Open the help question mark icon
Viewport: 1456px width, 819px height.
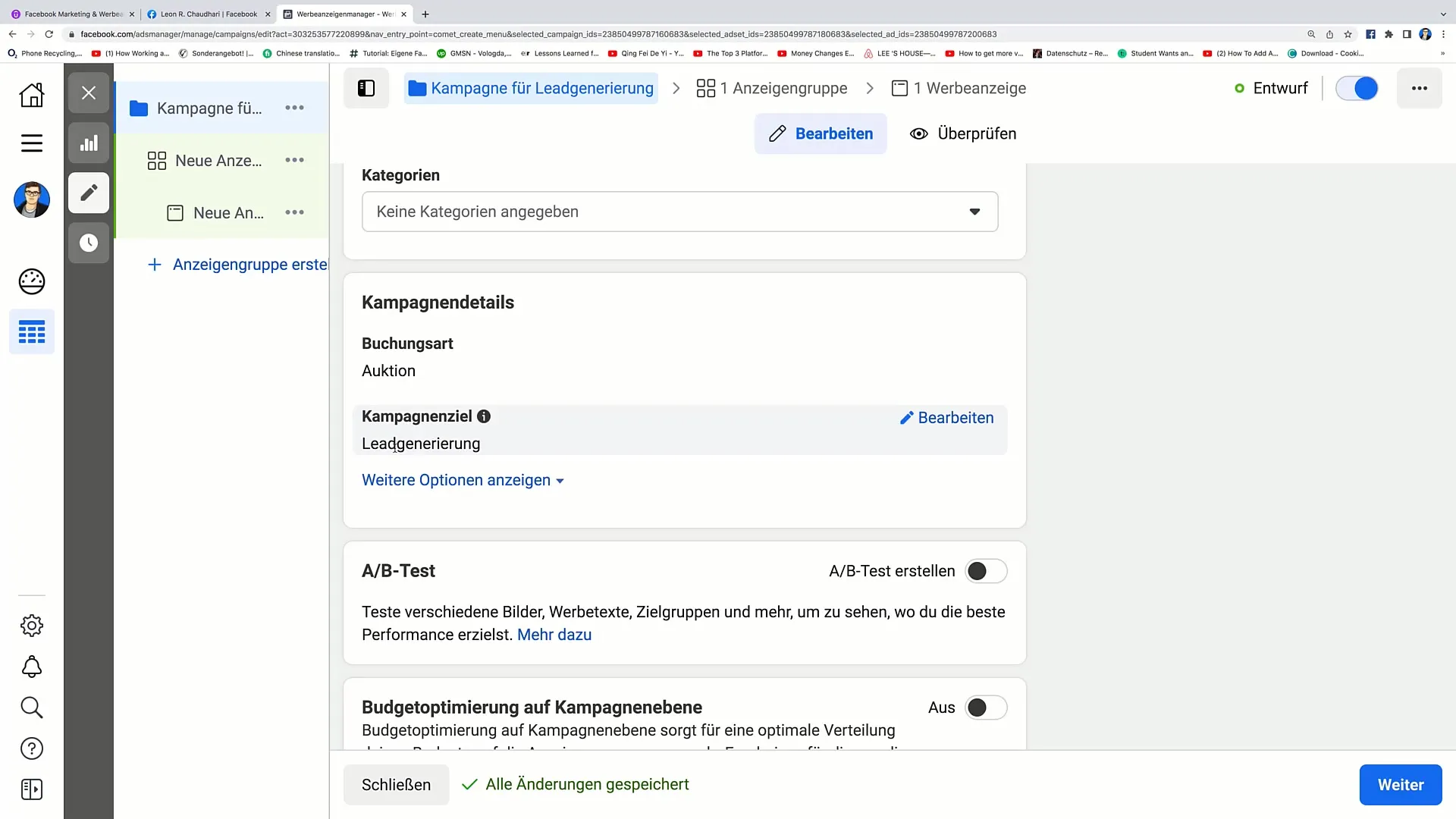(x=31, y=748)
